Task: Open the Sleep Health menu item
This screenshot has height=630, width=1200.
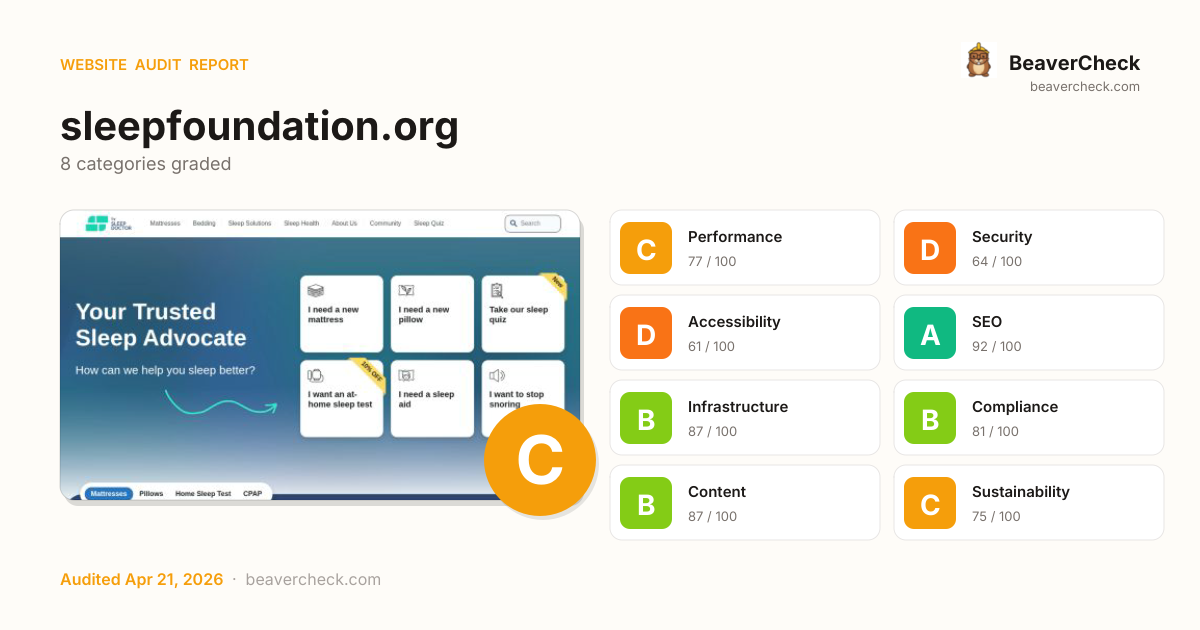Action: pos(301,223)
